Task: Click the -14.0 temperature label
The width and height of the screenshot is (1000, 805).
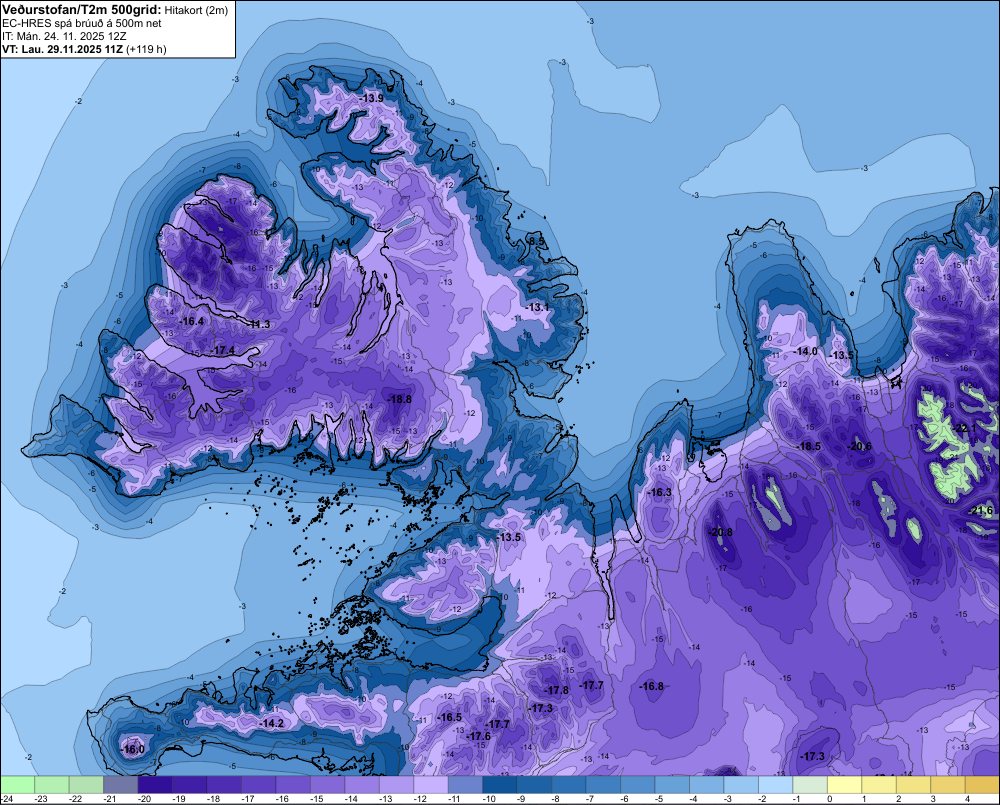Action: tap(805, 351)
